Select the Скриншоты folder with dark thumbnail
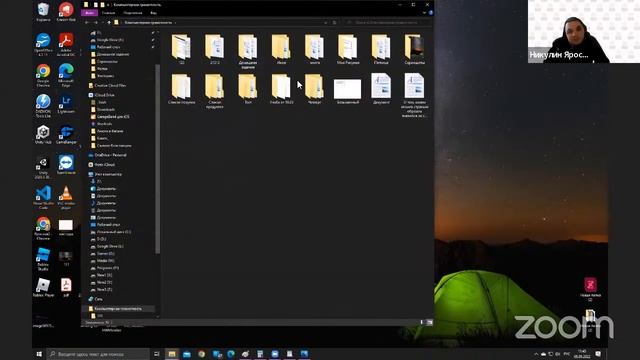The image size is (640, 360). point(414,49)
